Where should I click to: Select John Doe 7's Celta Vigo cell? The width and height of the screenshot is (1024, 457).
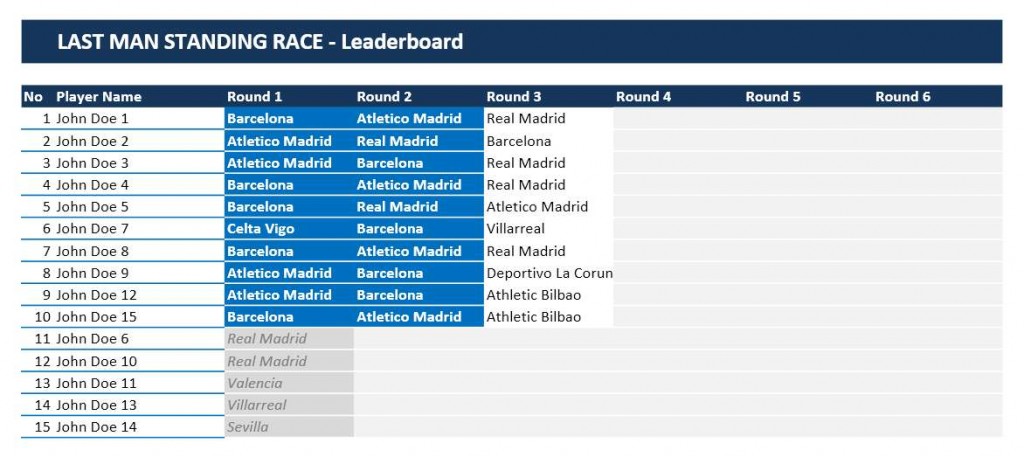click(289, 228)
